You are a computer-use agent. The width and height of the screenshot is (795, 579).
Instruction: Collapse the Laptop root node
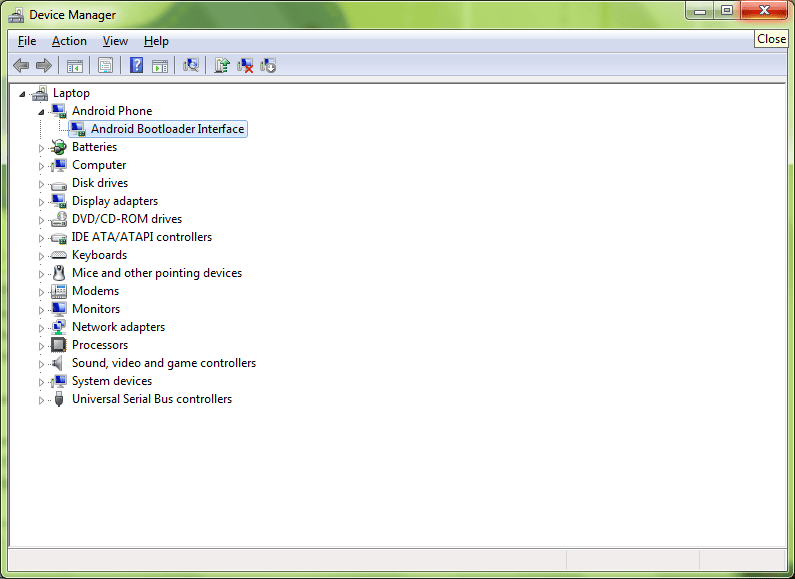(x=22, y=94)
